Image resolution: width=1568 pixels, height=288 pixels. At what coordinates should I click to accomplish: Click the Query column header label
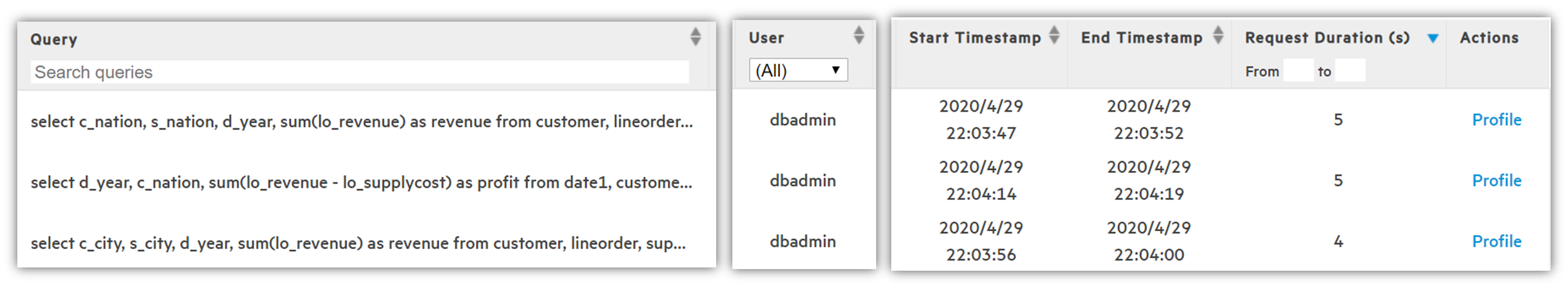[x=54, y=39]
